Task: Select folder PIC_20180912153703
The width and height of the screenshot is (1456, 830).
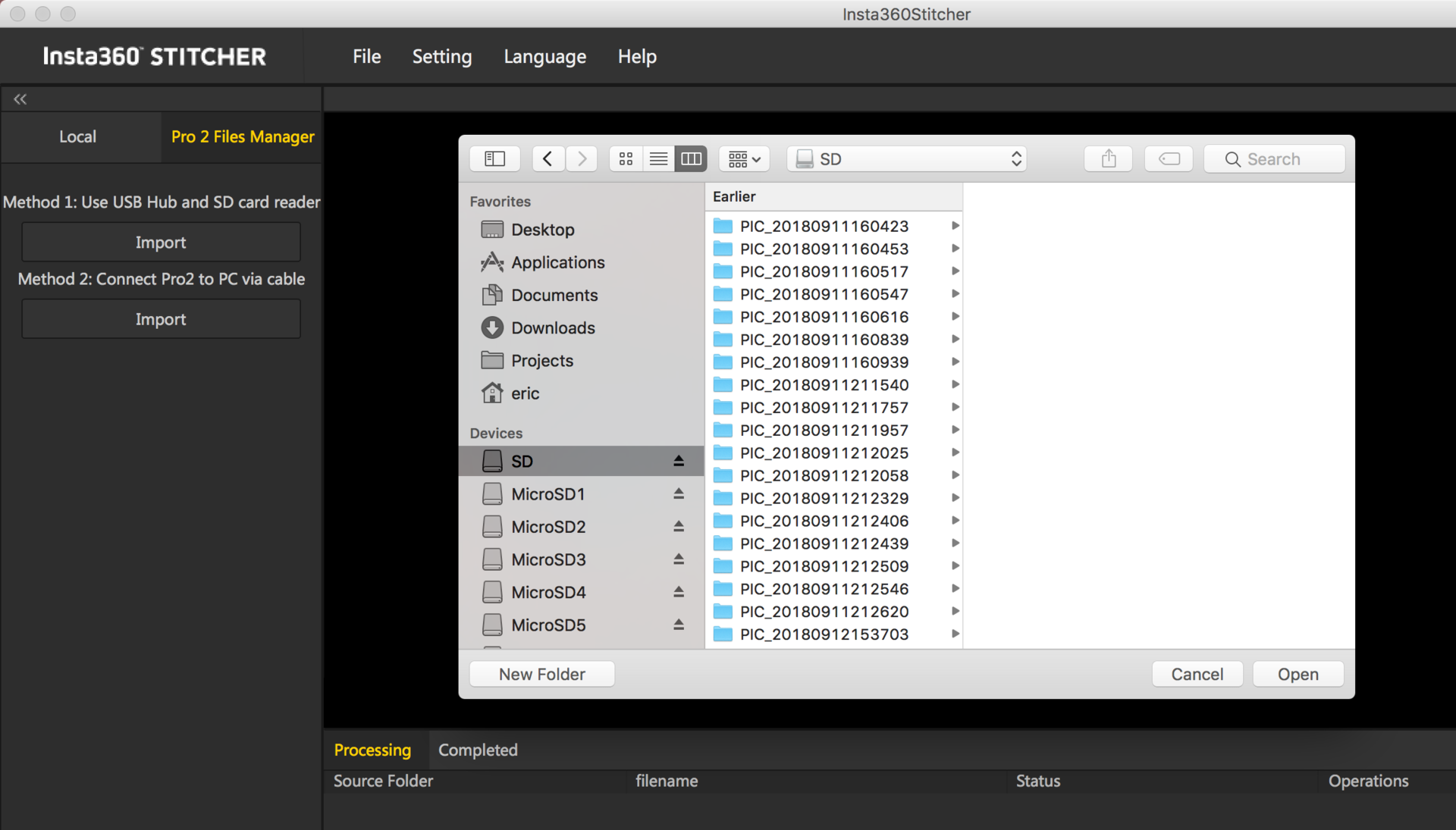Action: [834, 634]
